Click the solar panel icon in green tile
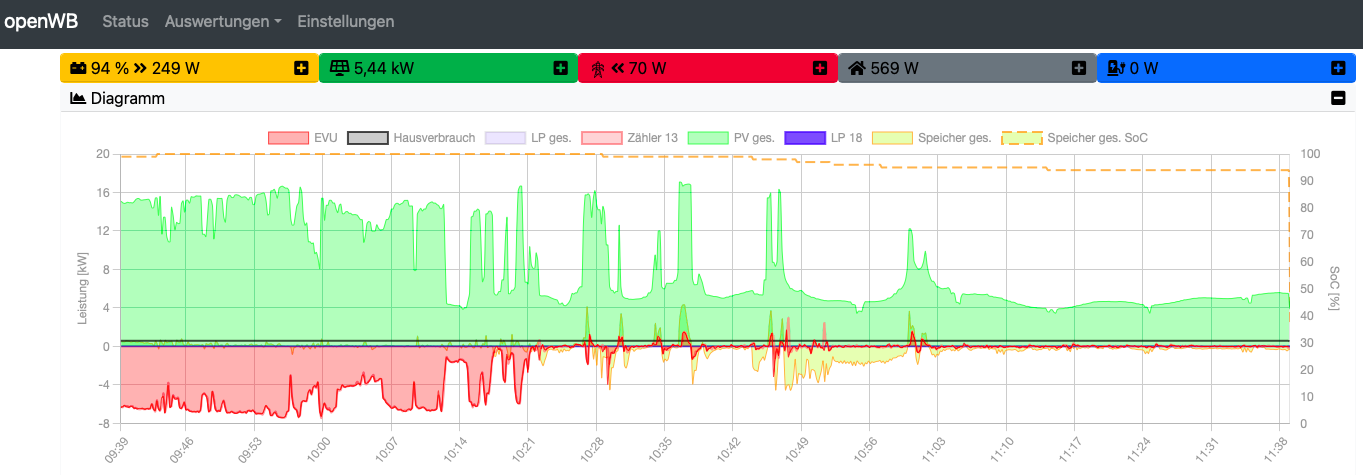This screenshot has height=475, width=1363. pos(339,69)
